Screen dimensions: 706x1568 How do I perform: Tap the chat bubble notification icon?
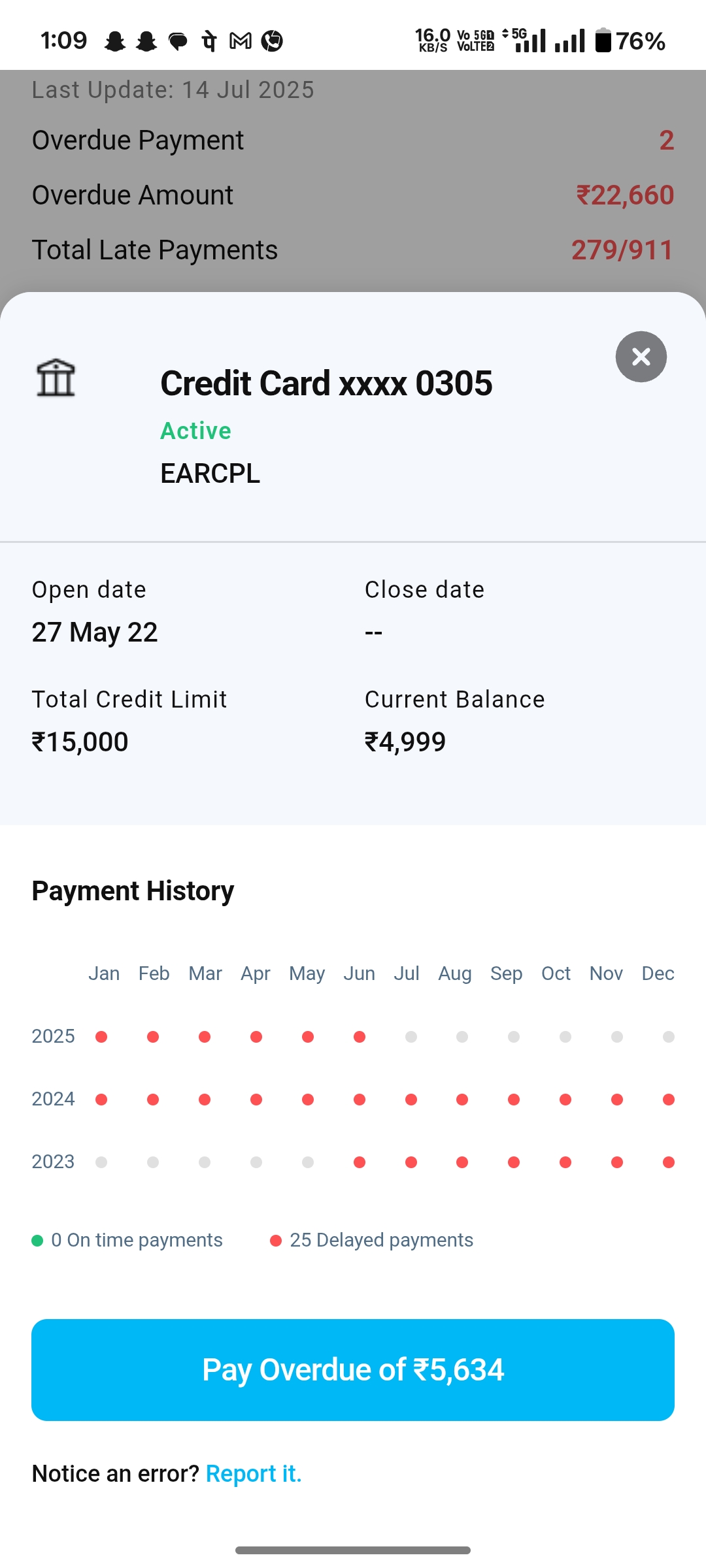point(178,41)
